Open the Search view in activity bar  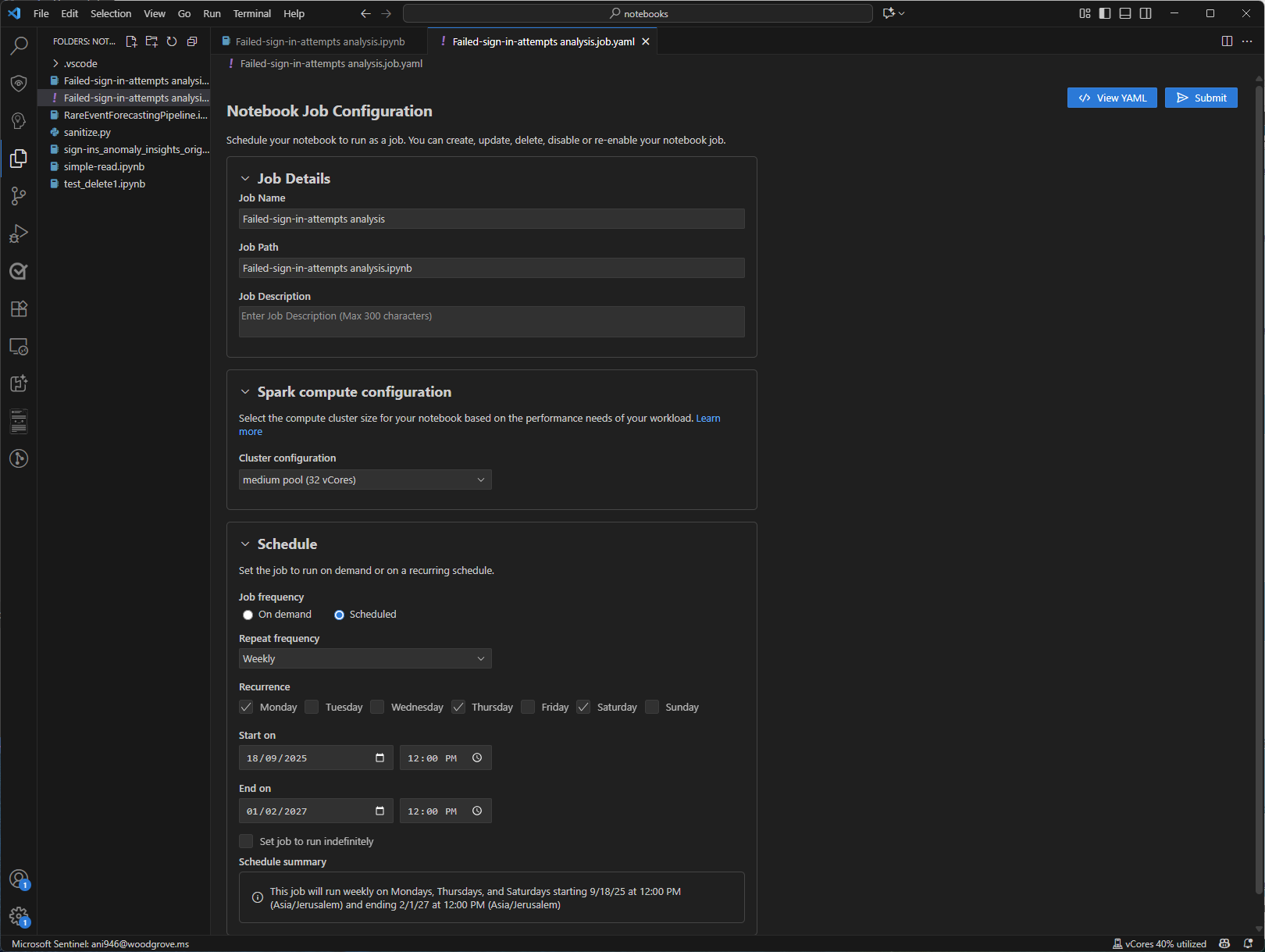pos(19,46)
